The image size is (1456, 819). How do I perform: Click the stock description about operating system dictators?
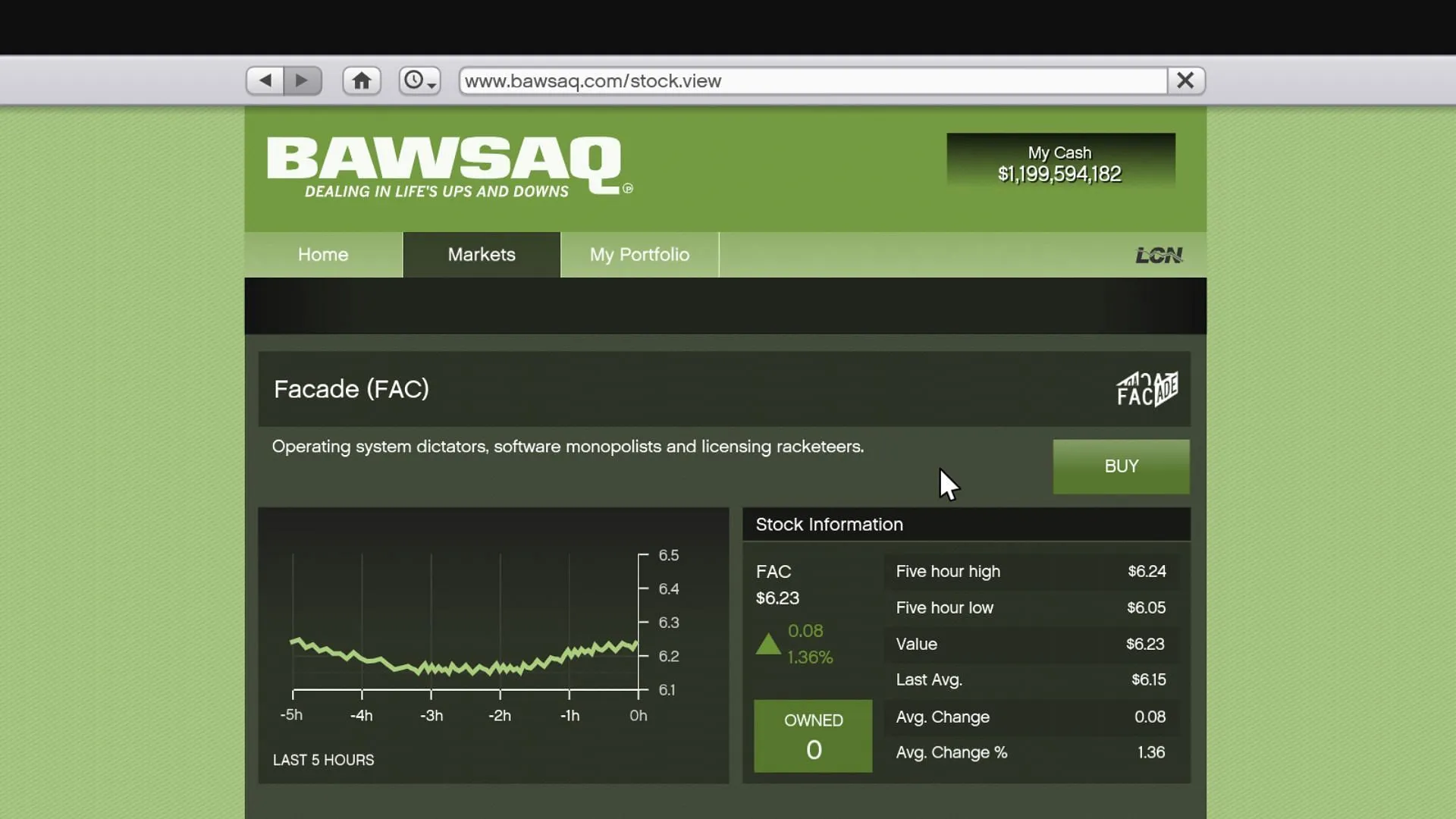tap(568, 447)
